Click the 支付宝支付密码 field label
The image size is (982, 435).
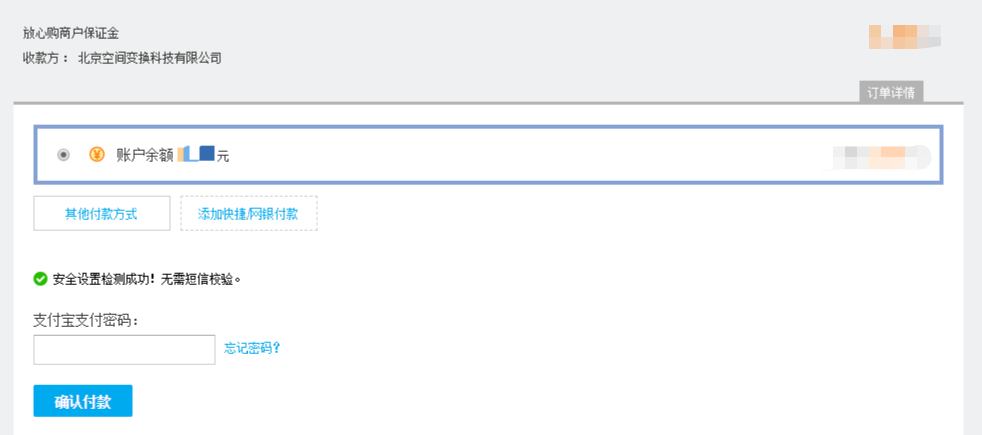tap(85, 320)
